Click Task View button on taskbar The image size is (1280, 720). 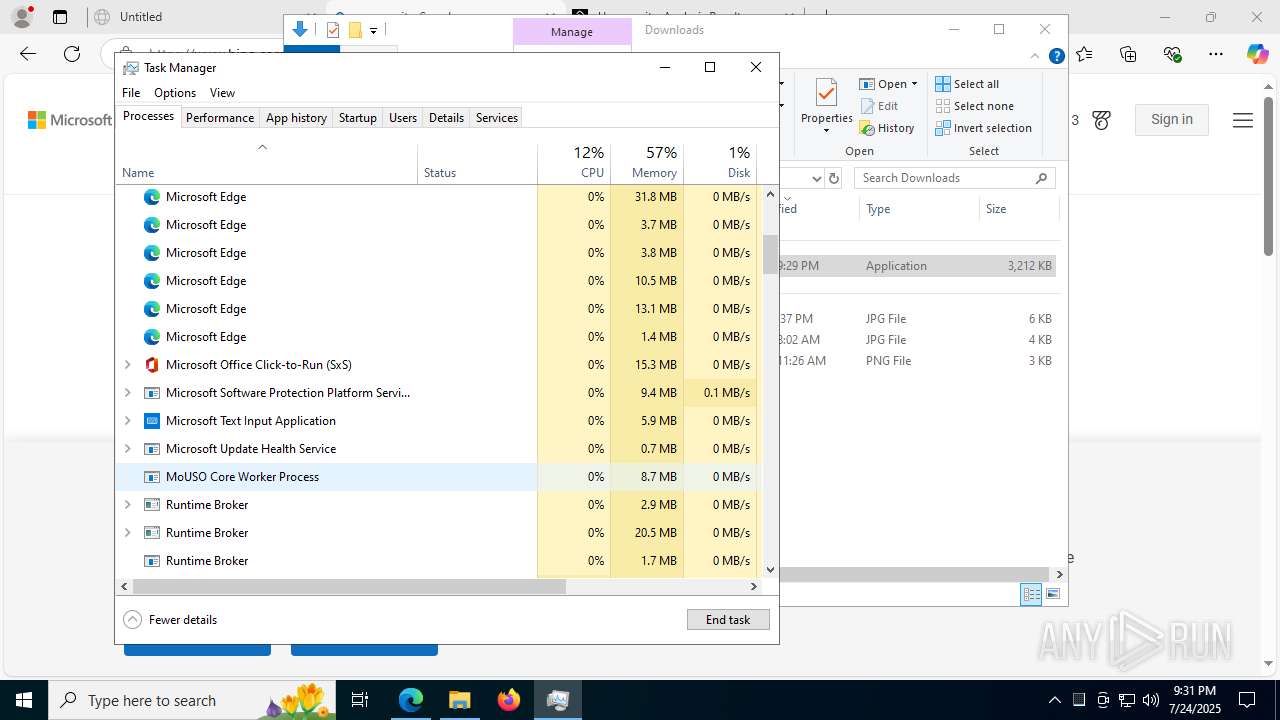tap(360, 700)
